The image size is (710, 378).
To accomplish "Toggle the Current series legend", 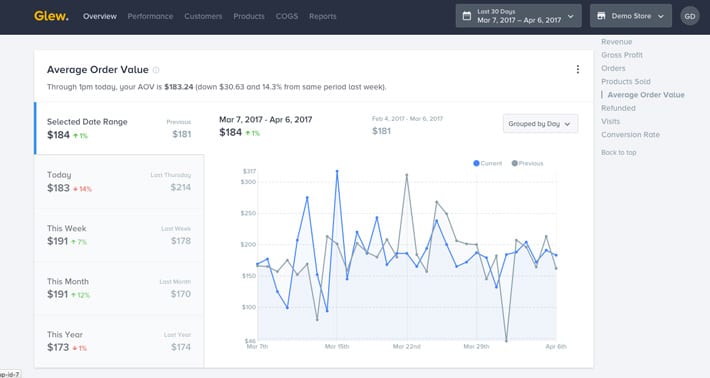I will click(488, 163).
